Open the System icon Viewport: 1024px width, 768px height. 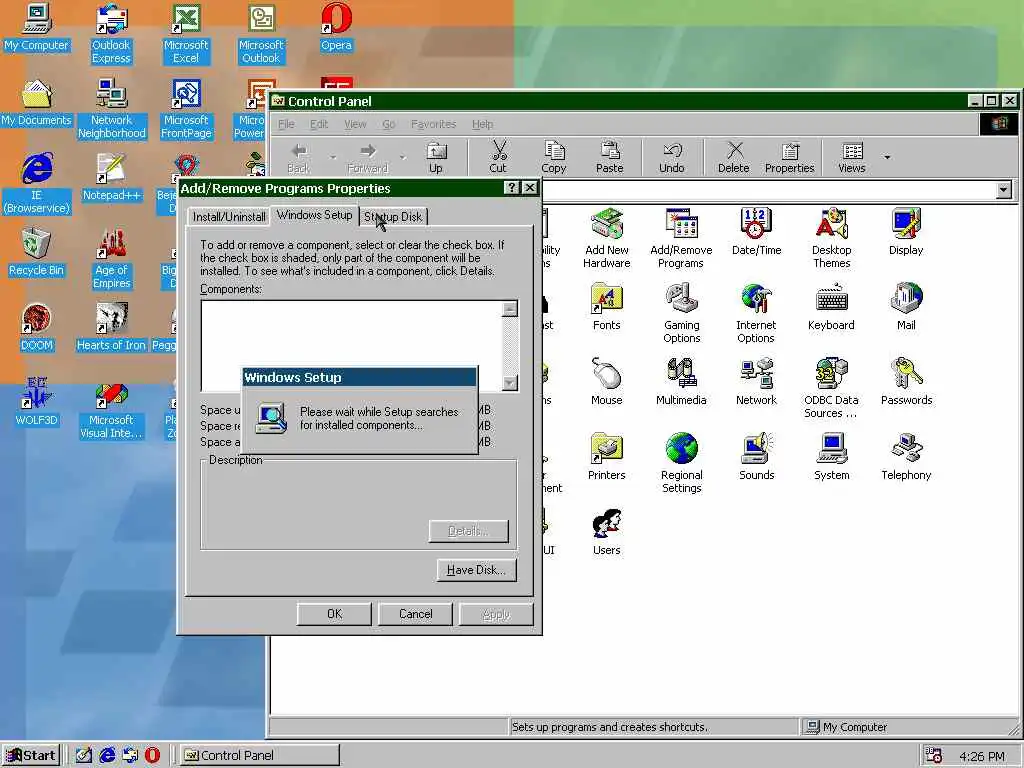pyautogui.click(x=831, y=457)
